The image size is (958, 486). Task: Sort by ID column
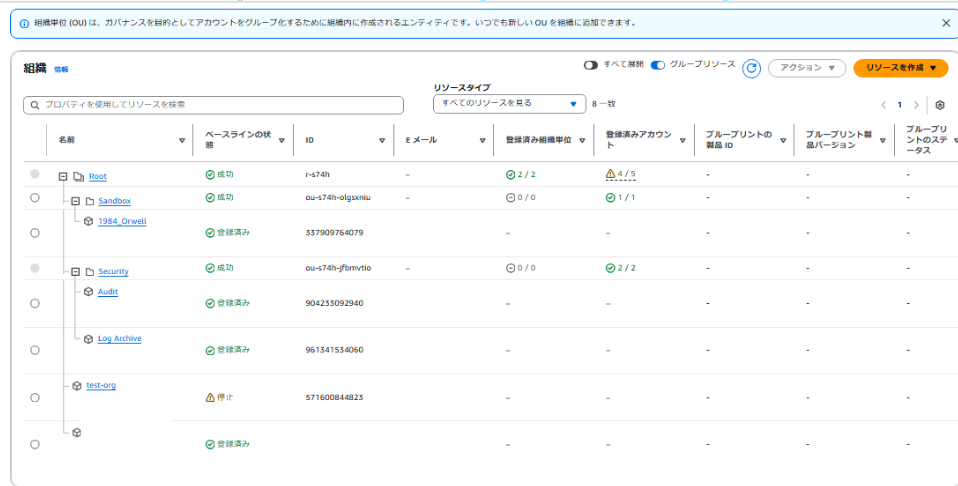point(382,140)
